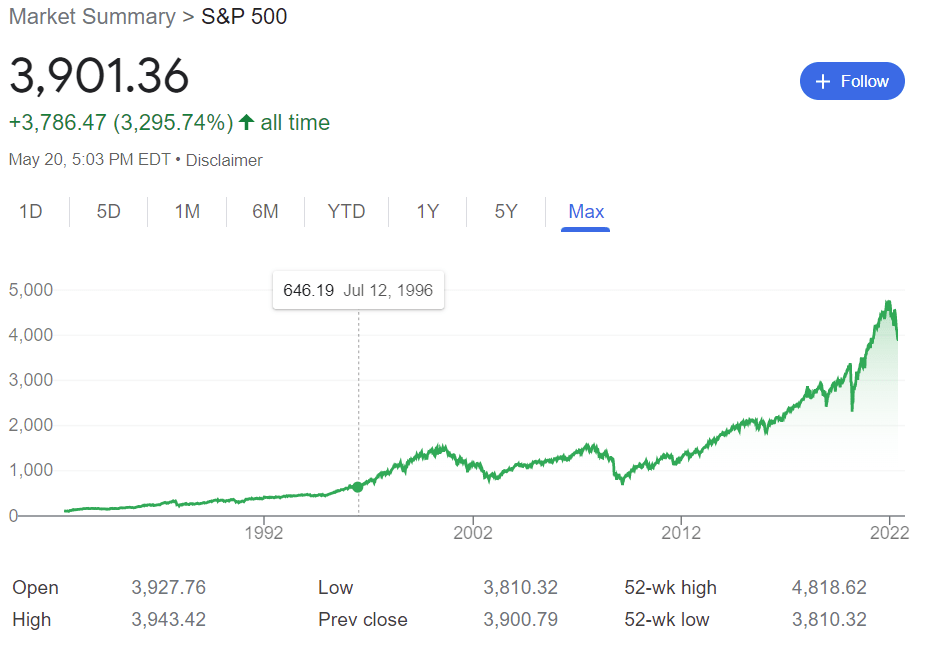Image resolution: width=941 pixels, height=646 pixels.
Task: Click the 2012 x-axis year label
Action: coord(680,532)
